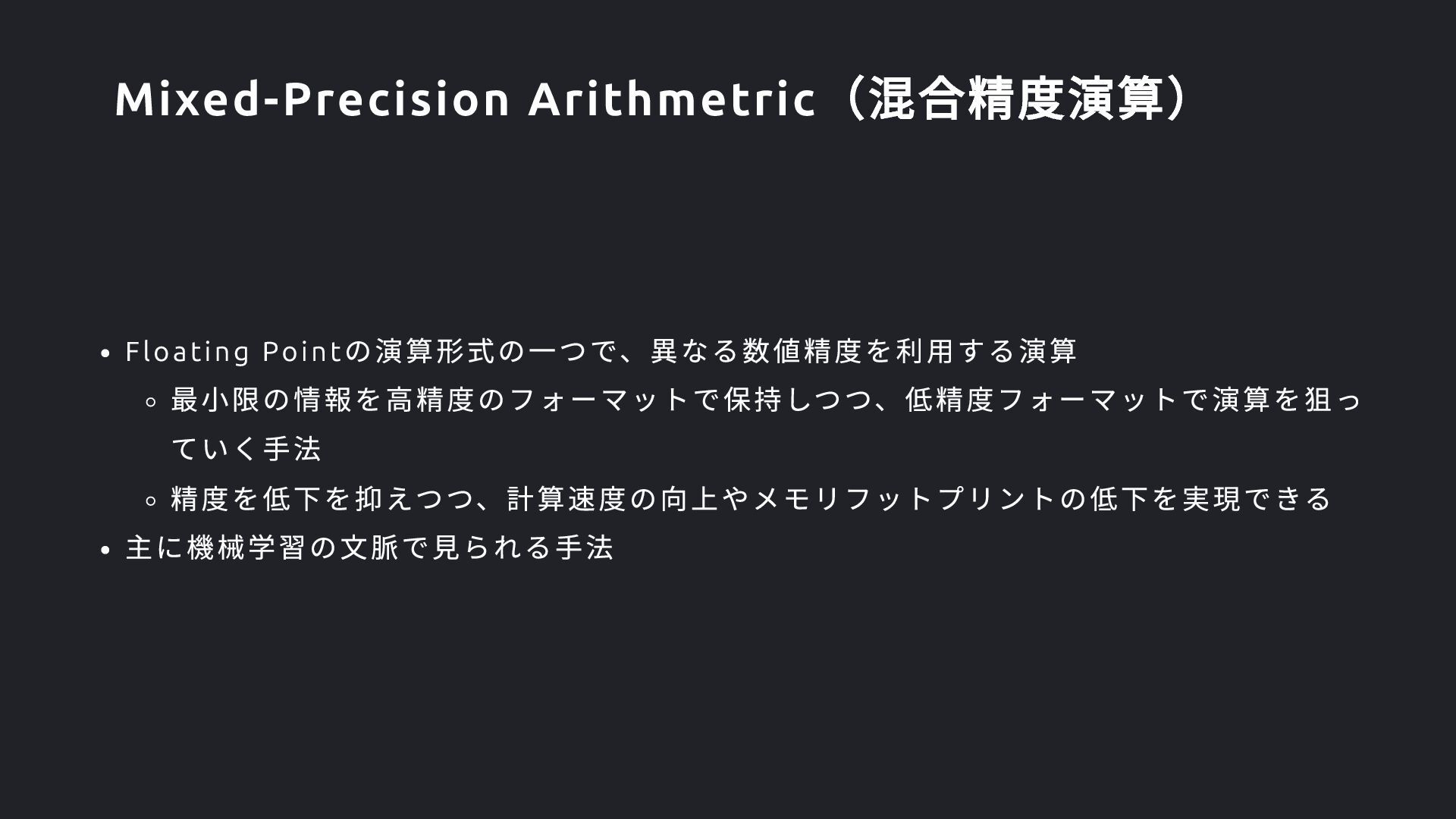The image size is (1456, 819).
Task: Click the word Arithmetric in the title
Action: click(672, 99)
